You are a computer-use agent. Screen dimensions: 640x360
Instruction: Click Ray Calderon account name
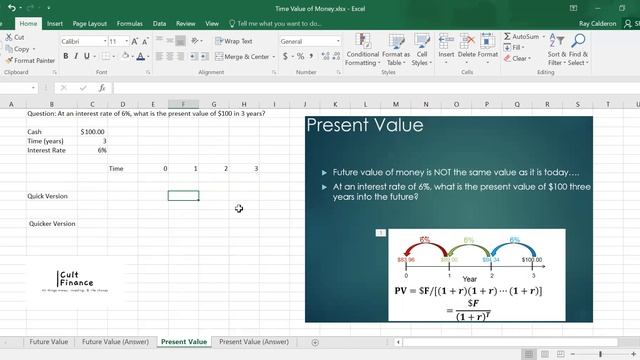[598, 24]
